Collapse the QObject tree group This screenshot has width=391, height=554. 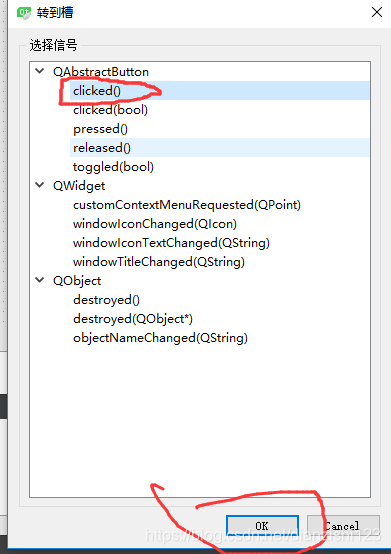(40, 280)
